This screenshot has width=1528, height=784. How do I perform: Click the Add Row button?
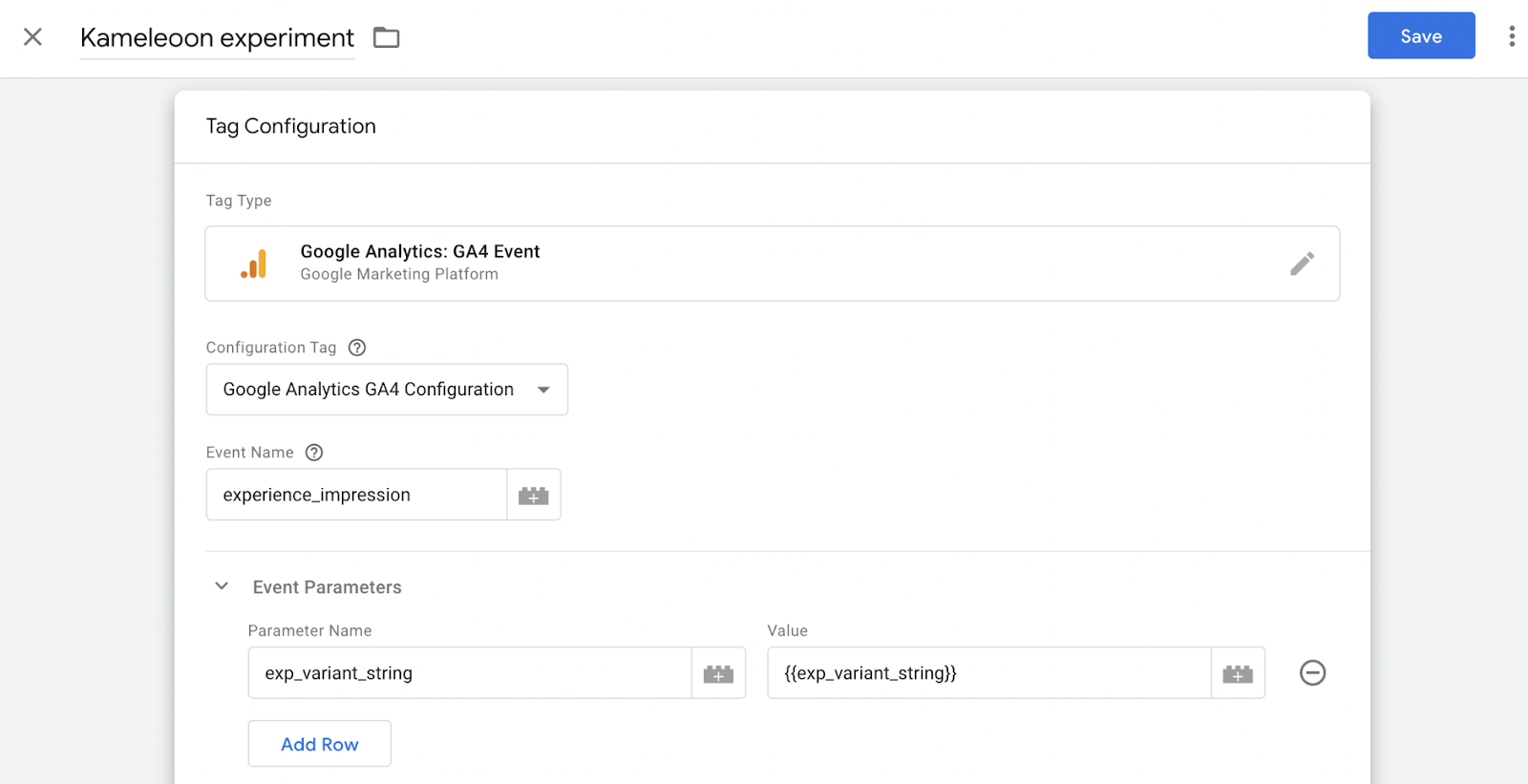[319, 744]
